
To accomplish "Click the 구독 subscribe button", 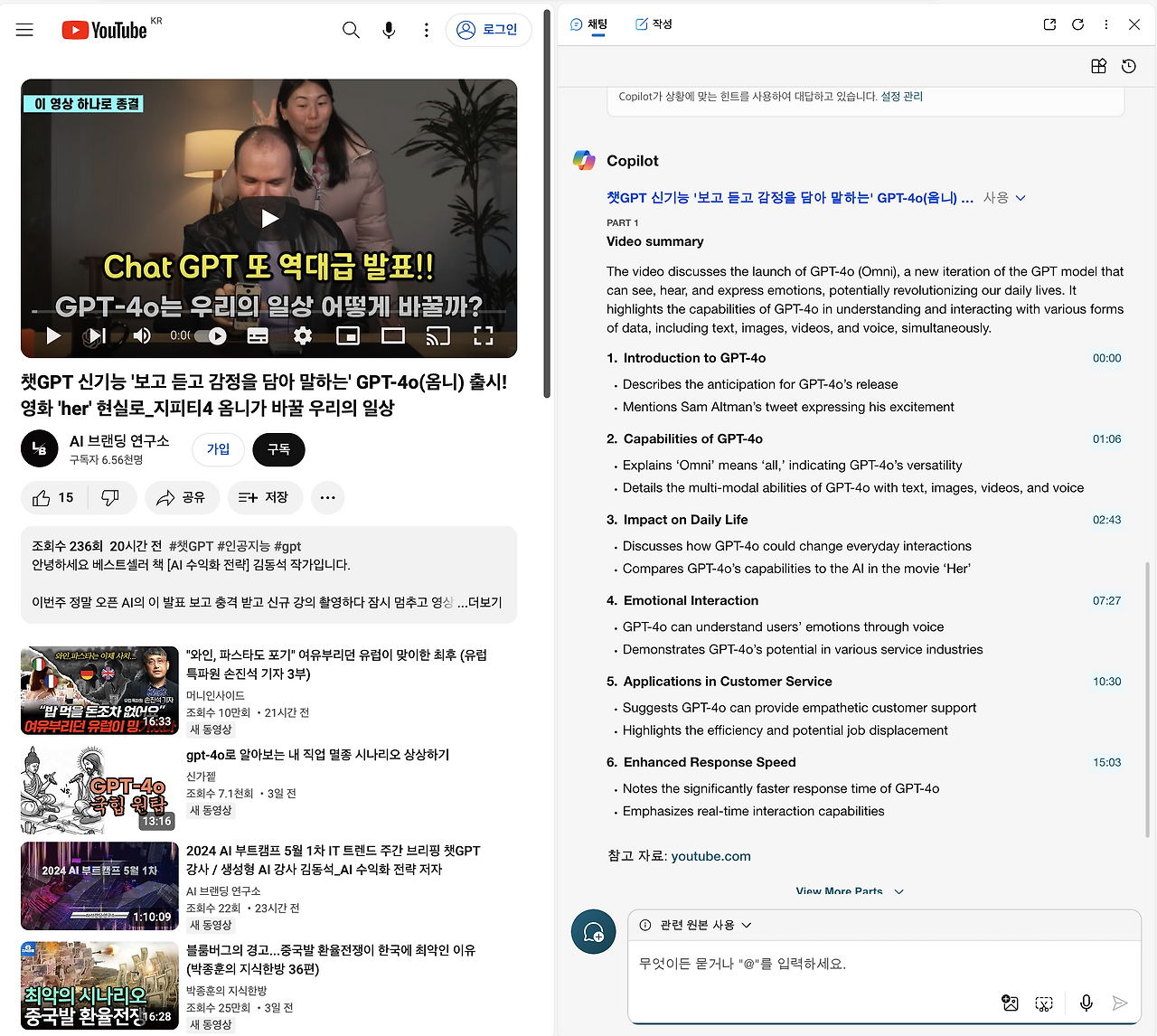I will coord(278,449).
